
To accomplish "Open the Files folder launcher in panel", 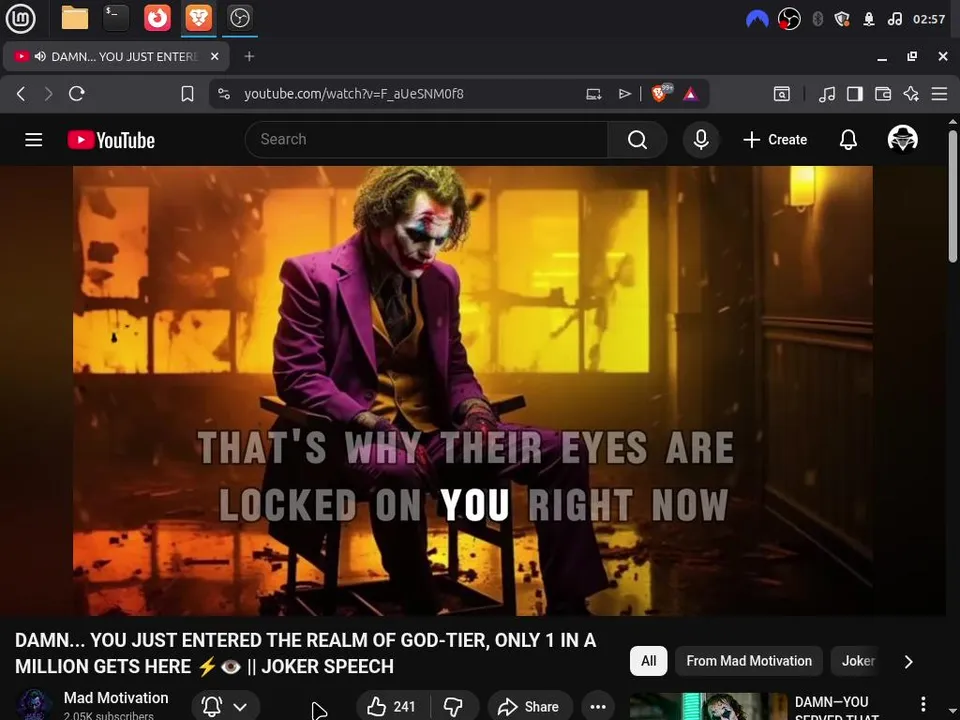I will (75, 18).
